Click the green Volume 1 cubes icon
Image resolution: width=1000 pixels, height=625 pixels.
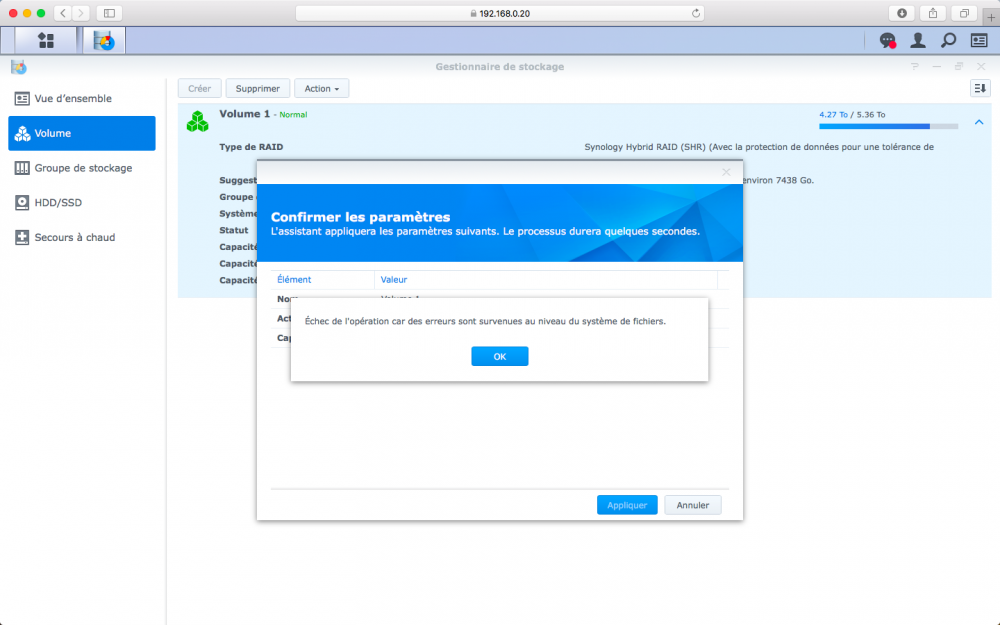198,121
